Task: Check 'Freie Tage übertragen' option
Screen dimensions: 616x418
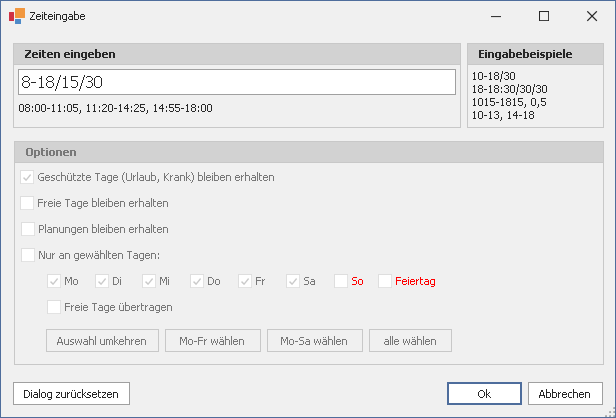Action: [x=54, y=307]
